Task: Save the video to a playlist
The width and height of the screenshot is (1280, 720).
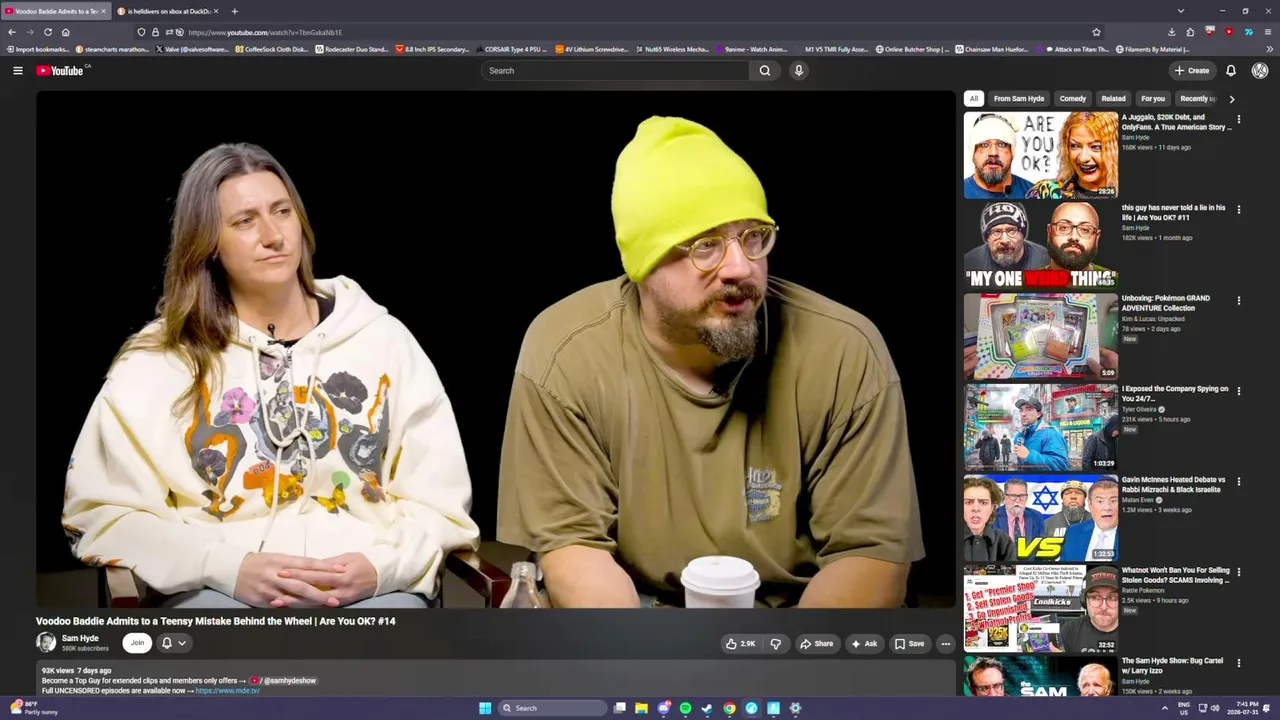Action: 910,644
